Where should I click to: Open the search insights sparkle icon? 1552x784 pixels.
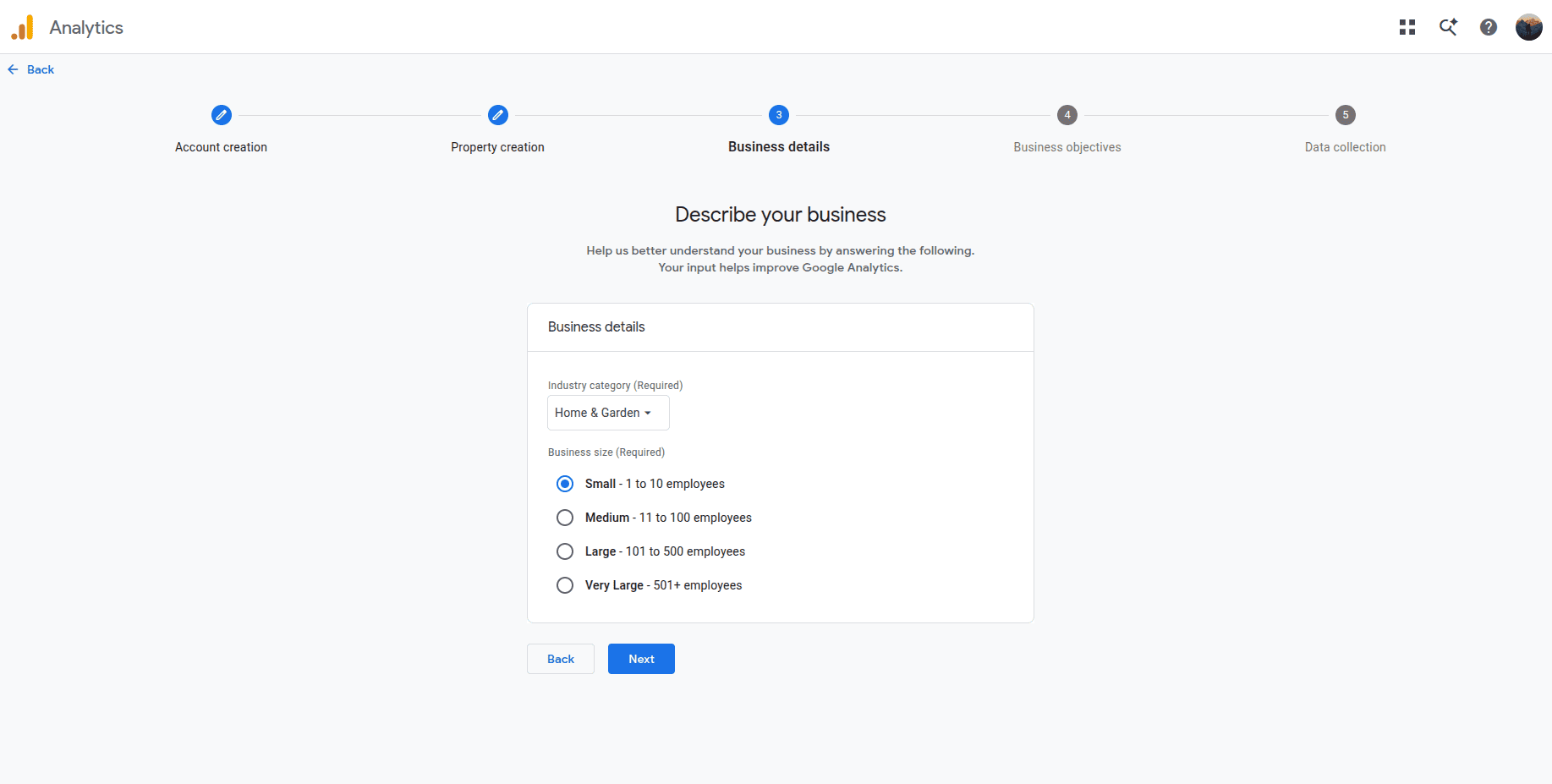coord(1448,27)
